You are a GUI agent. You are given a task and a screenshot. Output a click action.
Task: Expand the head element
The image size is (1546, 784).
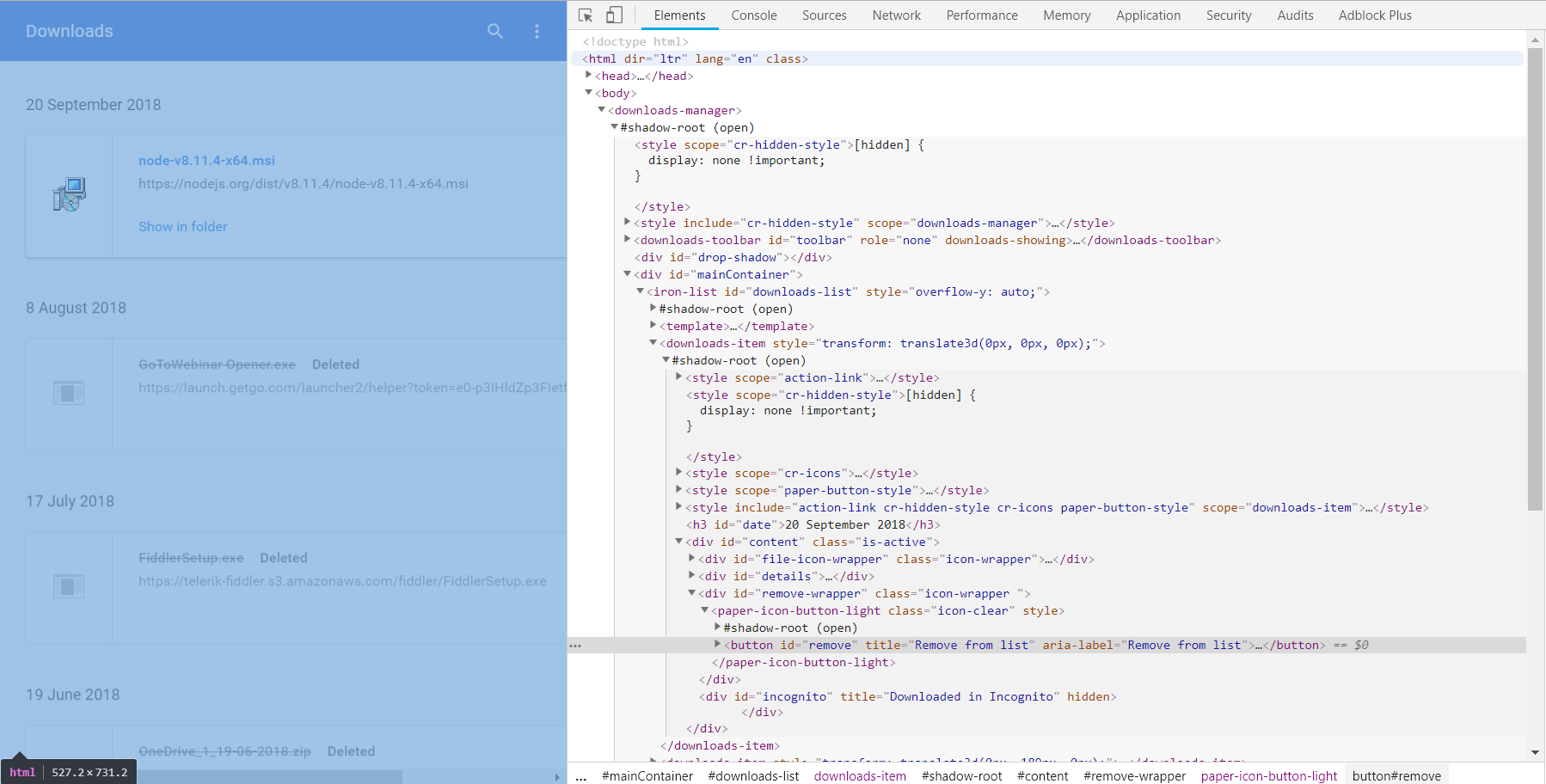tap(590, 76)
